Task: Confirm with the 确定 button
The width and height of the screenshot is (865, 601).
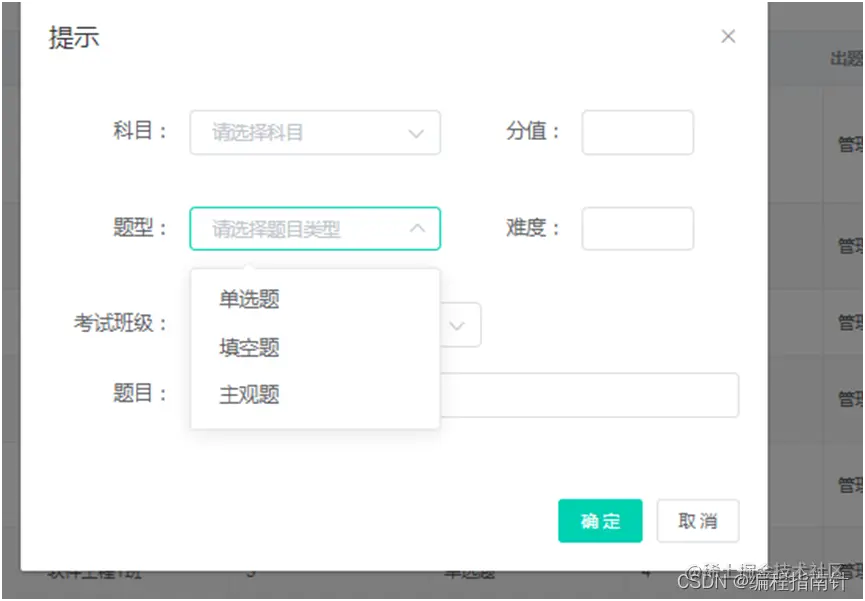Action: click(x=600, y=521)
